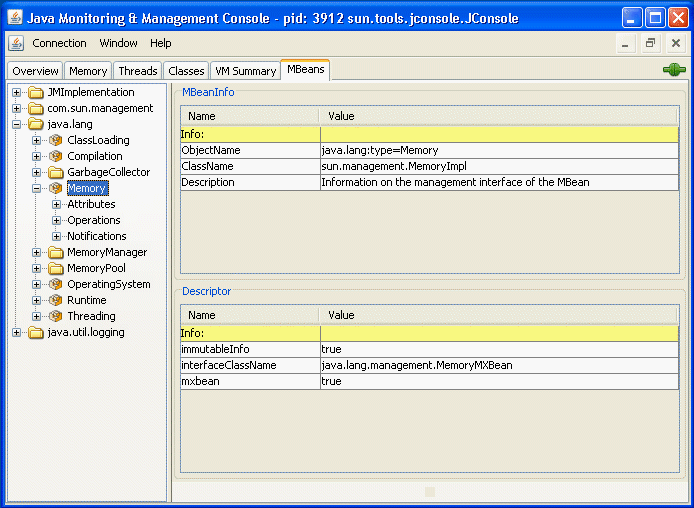Click the JMImplementation folder icon

[x=36, y=92]
